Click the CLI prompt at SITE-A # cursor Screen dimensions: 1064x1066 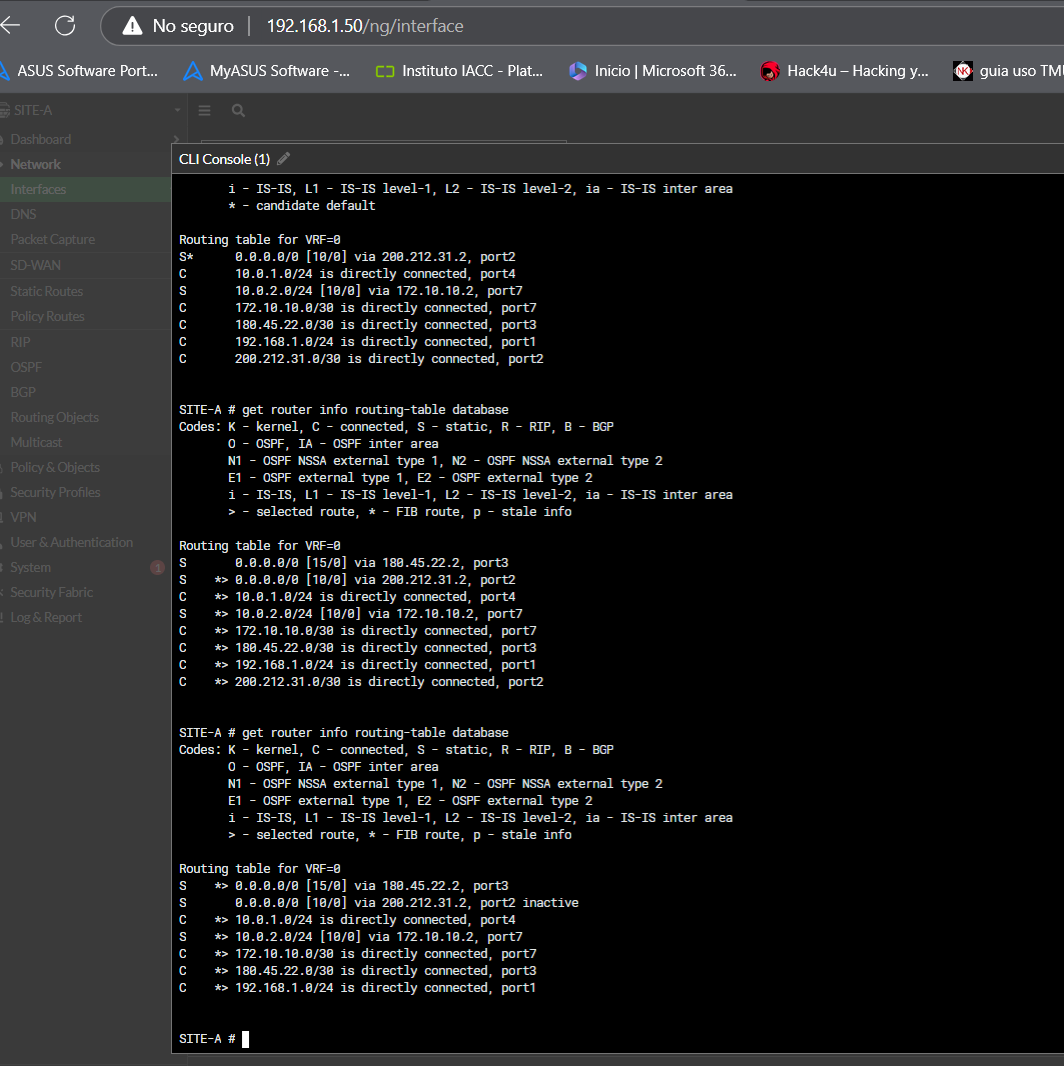click(245, 1039)
